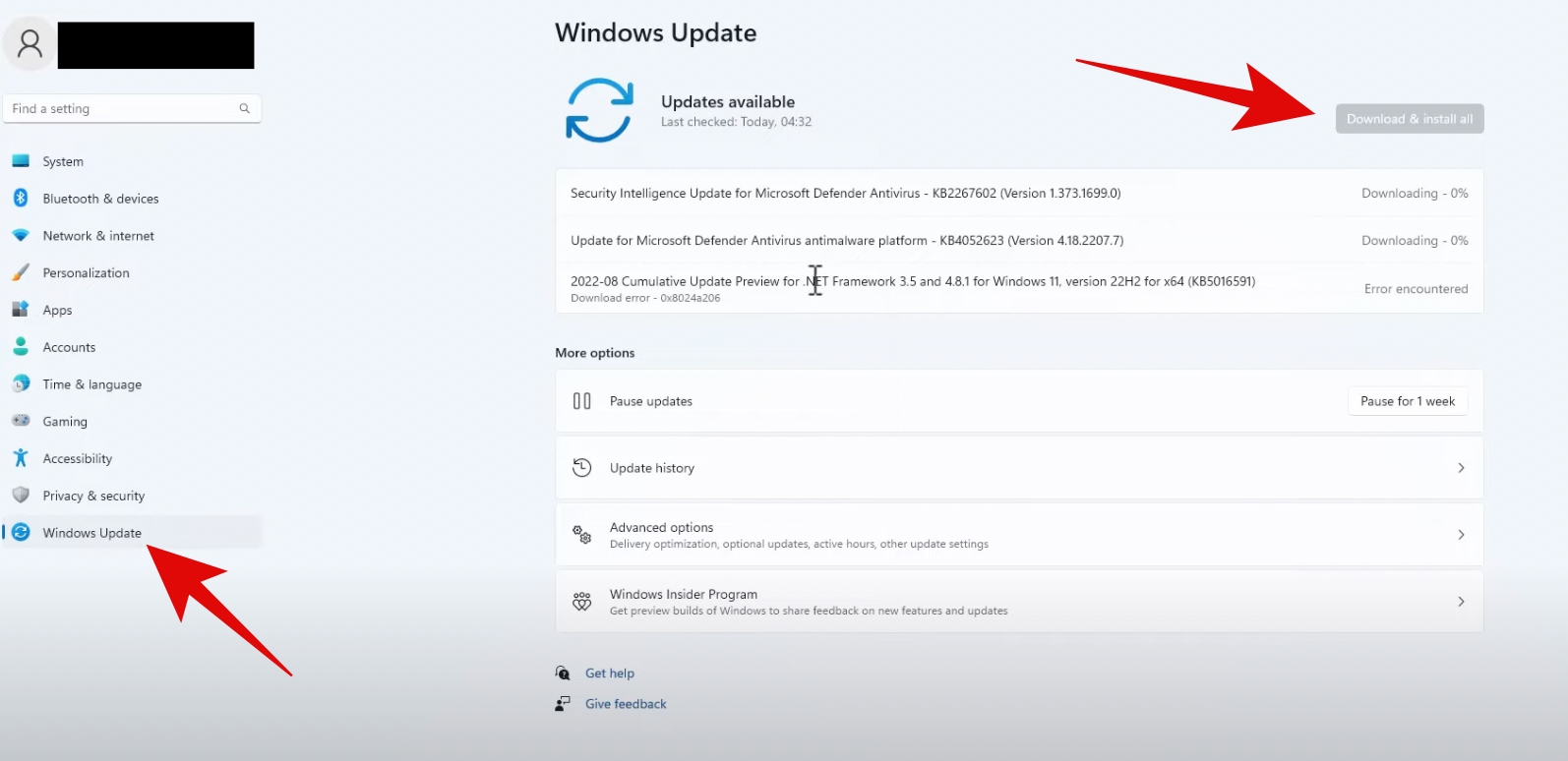Viewport: 1568px width, 761px height.
Task: Click Downloading 0% for KB2267602
Action: pos(1415,194)
